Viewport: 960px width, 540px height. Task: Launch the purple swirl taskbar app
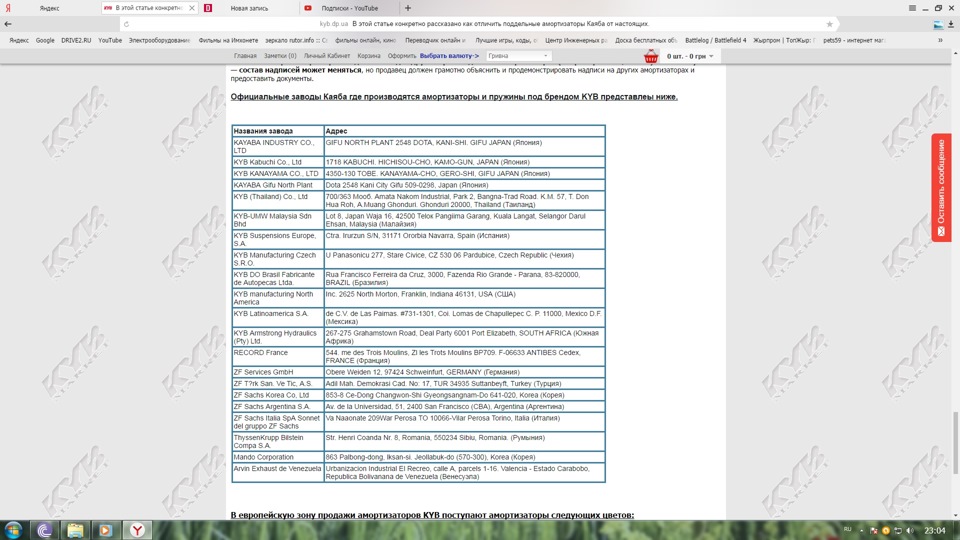(44, 530)
